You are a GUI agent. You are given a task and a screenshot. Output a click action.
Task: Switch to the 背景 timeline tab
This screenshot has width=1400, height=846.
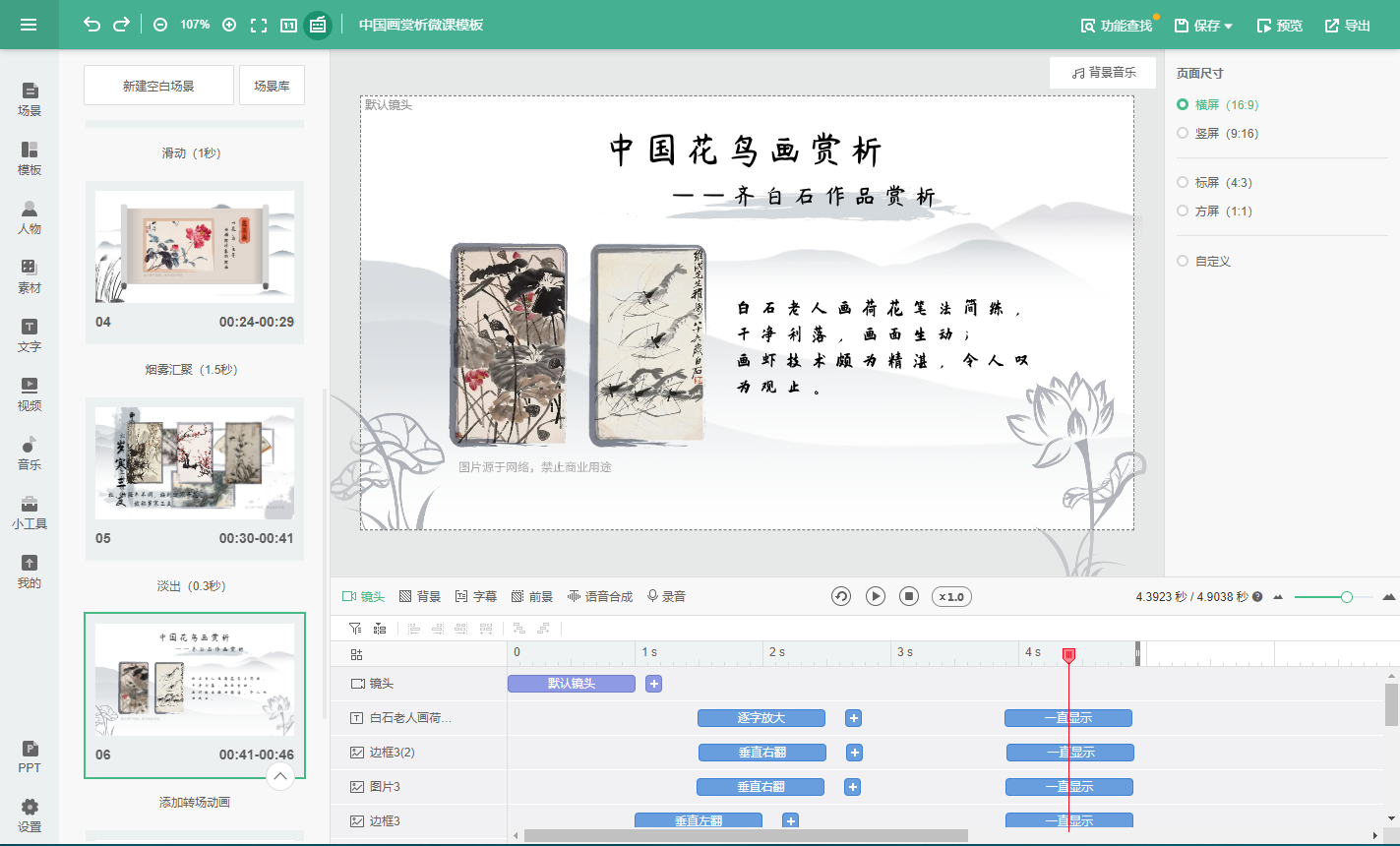420,596
